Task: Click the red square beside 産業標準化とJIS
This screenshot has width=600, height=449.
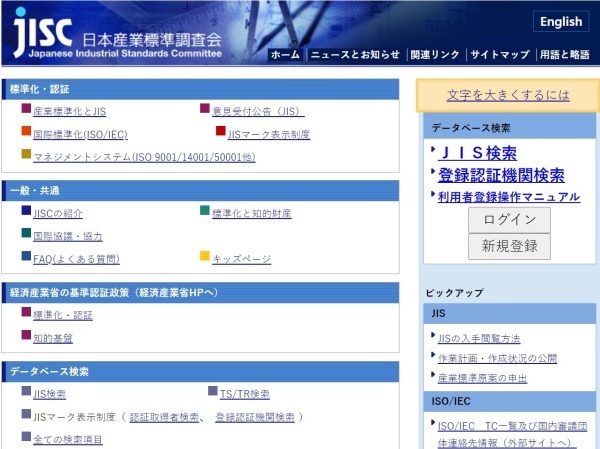Action: click(26, 110)
